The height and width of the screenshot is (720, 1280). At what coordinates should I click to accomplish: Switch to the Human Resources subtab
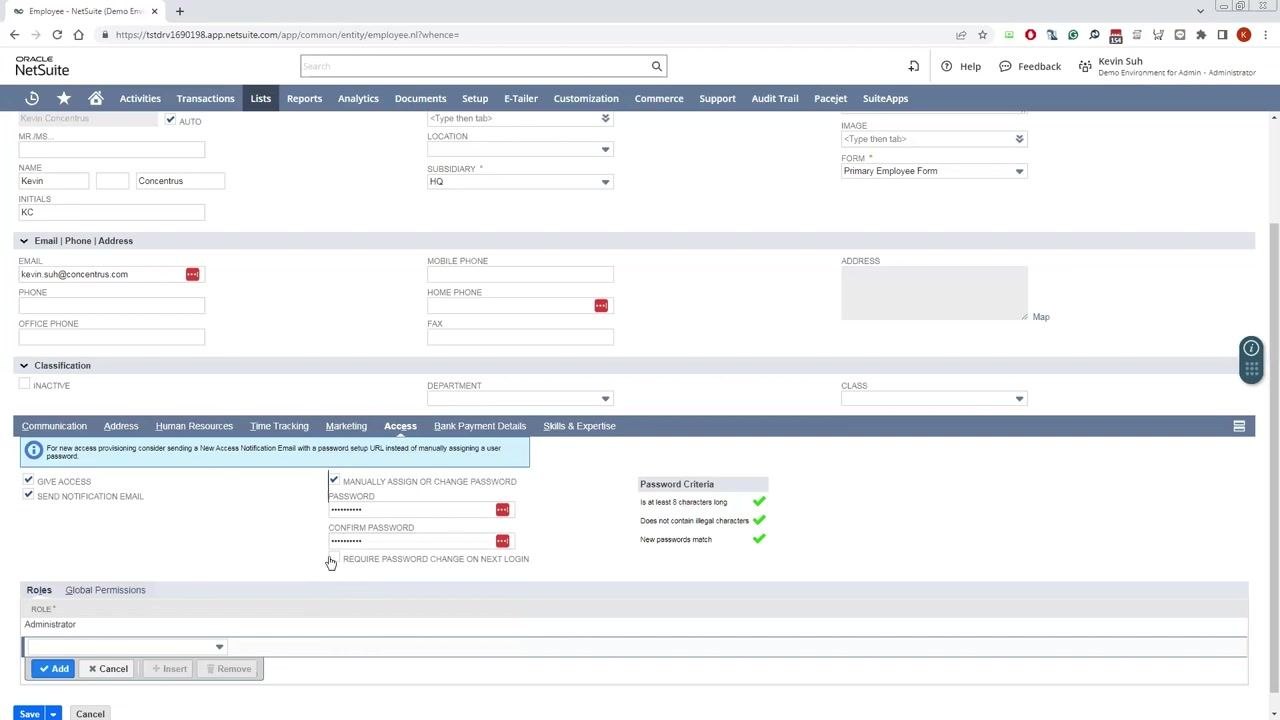coord(194,426)
